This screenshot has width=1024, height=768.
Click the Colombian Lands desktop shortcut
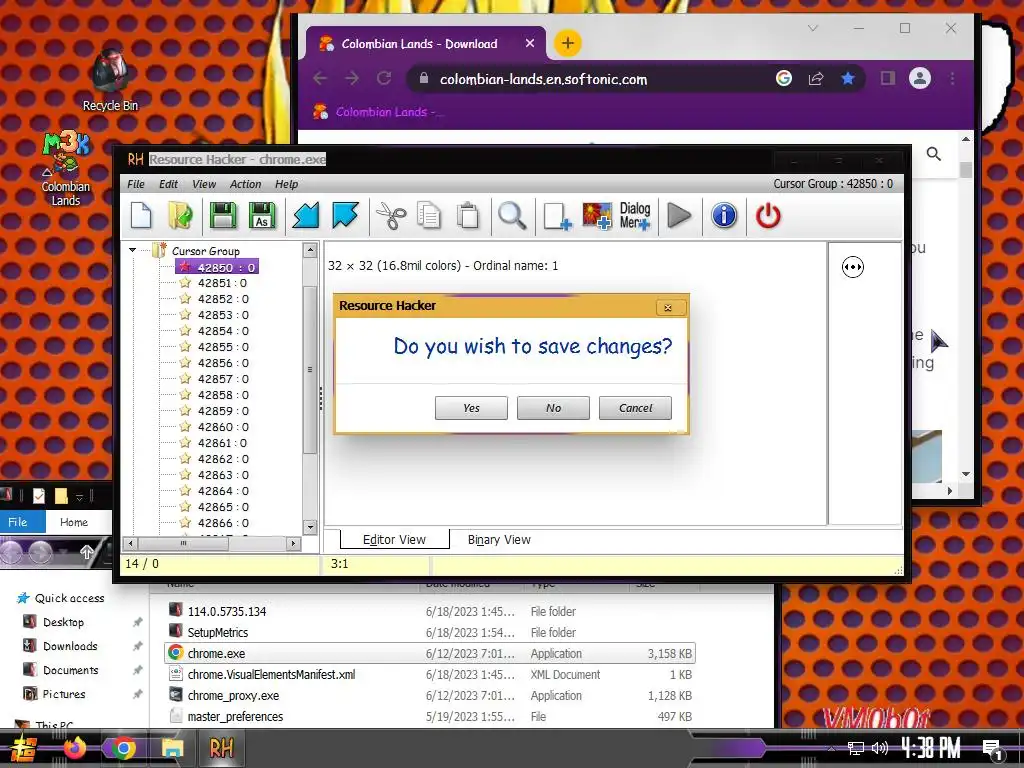pos(65,168)
